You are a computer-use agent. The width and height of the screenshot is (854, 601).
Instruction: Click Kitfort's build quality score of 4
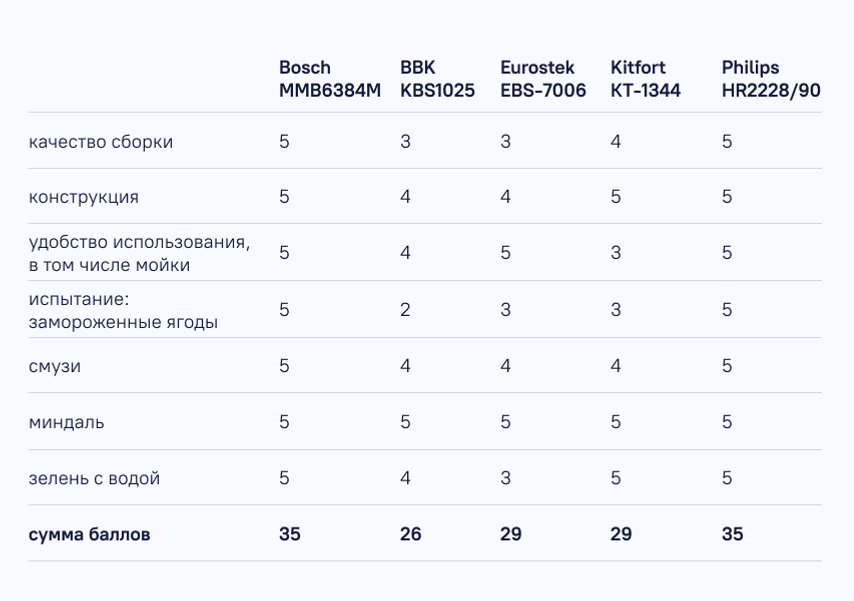click(615, 142)
